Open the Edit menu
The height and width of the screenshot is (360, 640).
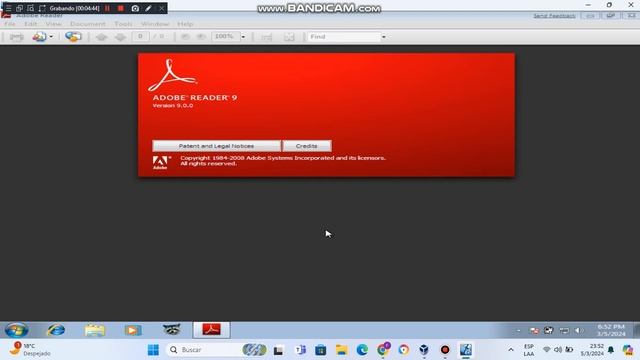[31, 24]
